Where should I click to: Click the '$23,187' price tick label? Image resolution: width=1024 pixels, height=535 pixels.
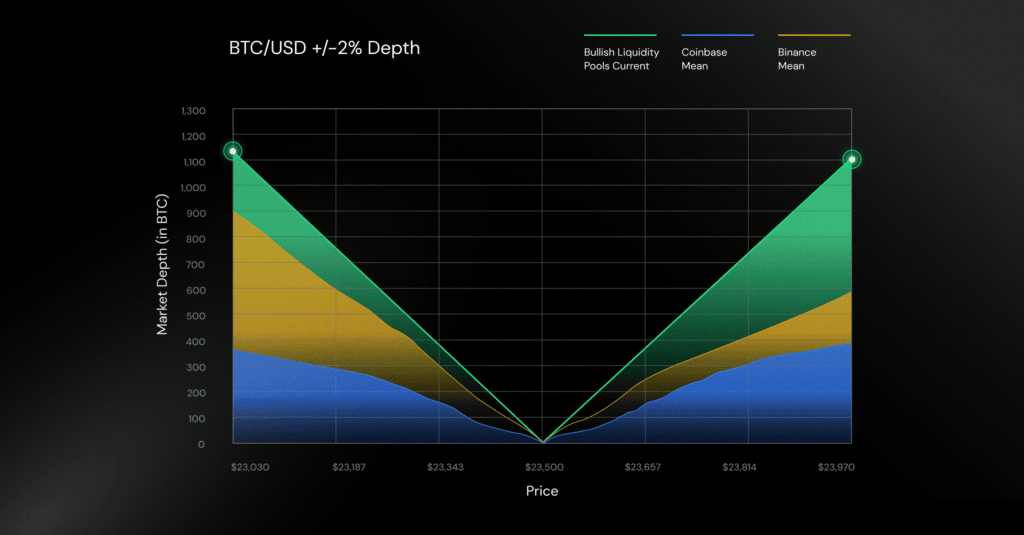coord(349,467)
